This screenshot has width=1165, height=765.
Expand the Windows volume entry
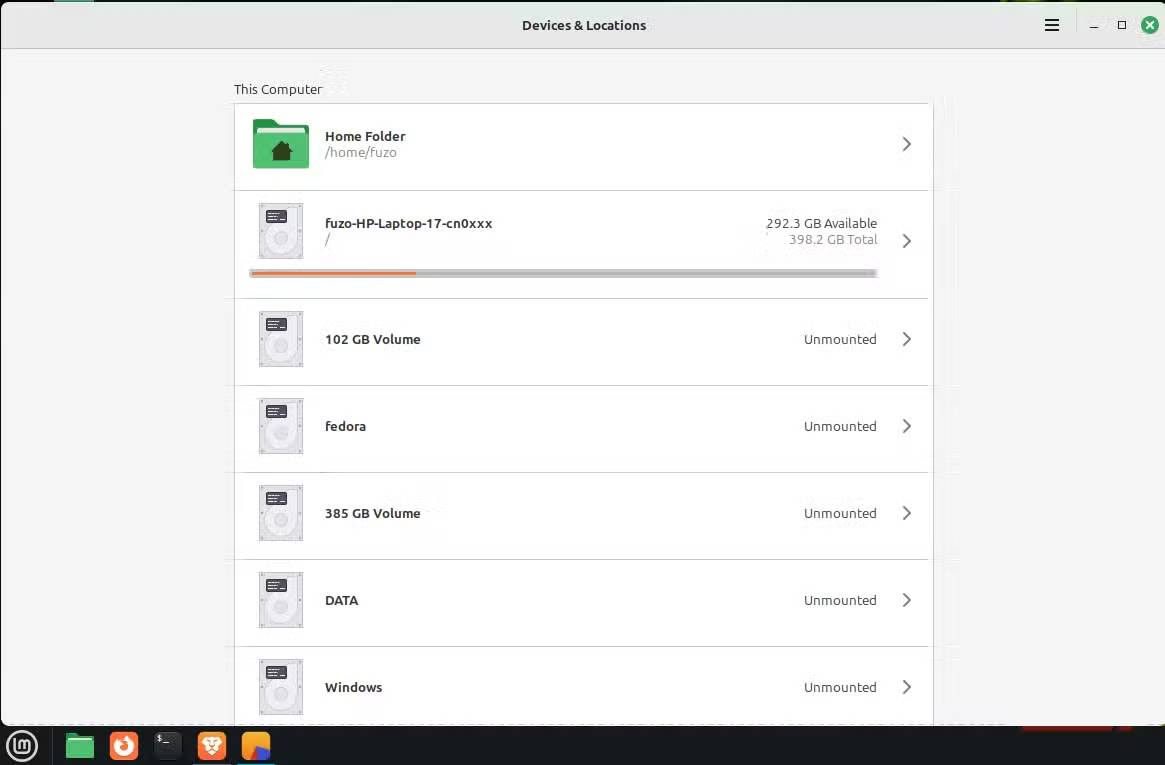click(x=907, y=687)
